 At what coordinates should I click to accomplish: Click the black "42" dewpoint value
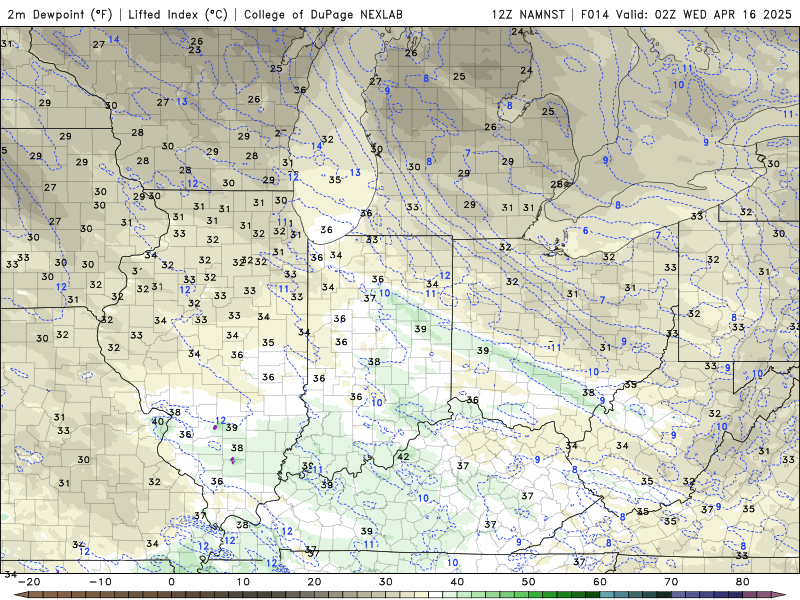(x=403, y=457)
